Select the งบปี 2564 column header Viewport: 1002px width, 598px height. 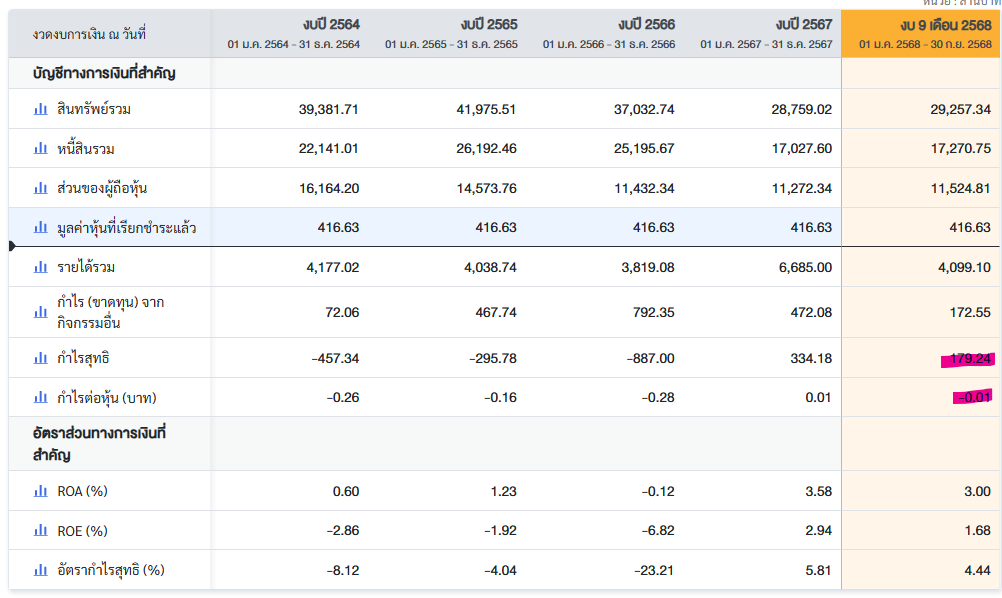pos(294,33)
